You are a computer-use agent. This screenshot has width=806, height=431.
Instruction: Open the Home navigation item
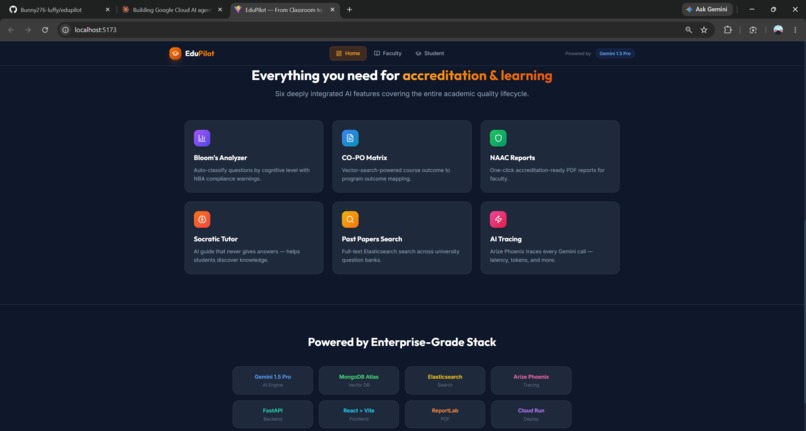pyautogui.click(x=348, y=53)
